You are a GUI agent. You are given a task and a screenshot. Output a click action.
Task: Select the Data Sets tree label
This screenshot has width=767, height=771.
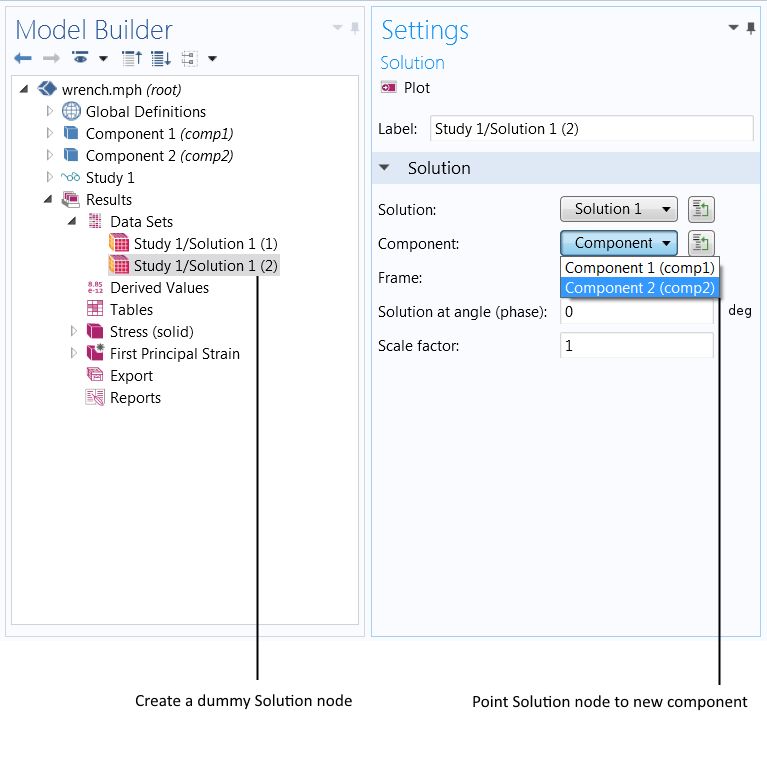(x=142, y=222)
